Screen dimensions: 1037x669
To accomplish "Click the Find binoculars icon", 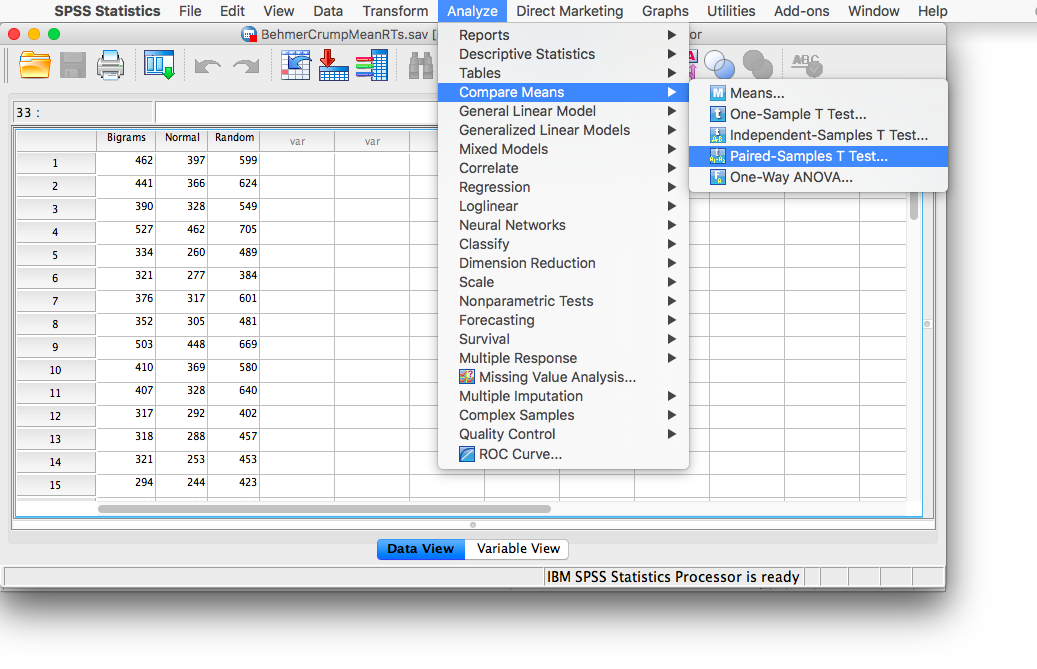I will [421, 66].
